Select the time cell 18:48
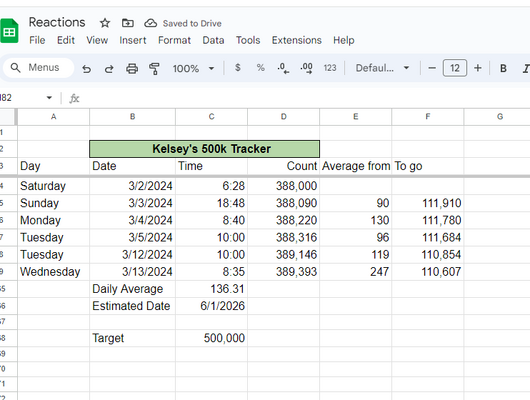530x400 pixels. (x=212, y=203)
